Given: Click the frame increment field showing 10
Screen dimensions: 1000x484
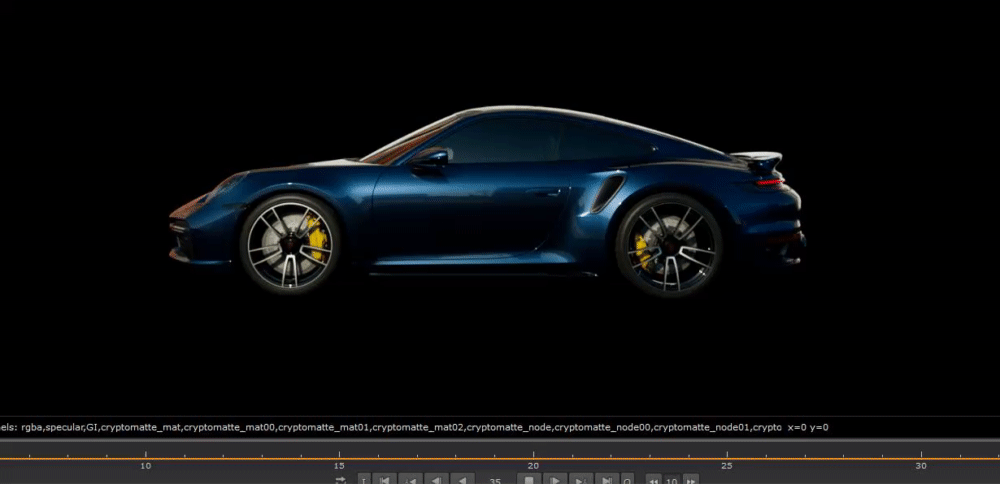Looking at the screenshot, I should (672, 481).
